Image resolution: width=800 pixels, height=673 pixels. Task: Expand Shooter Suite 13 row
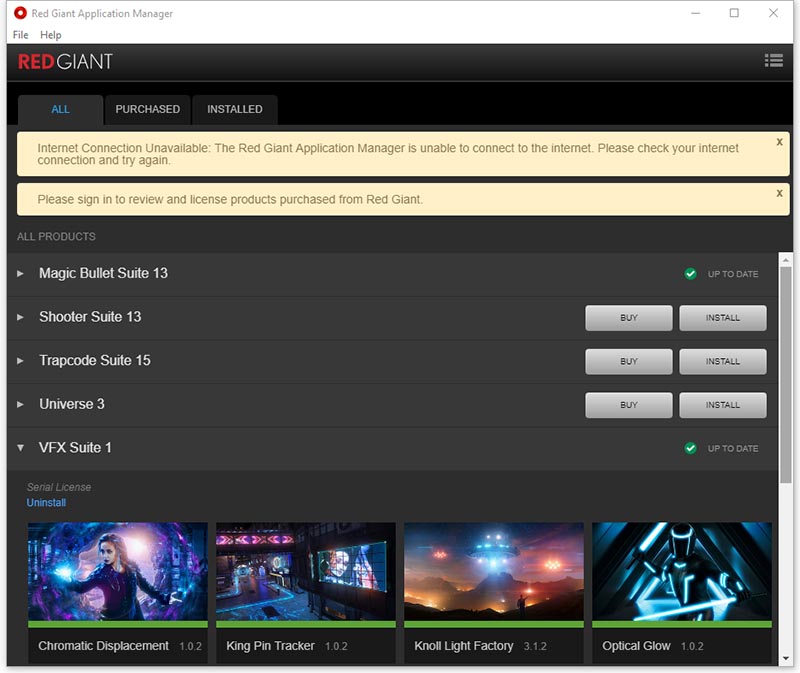point(20,317)
